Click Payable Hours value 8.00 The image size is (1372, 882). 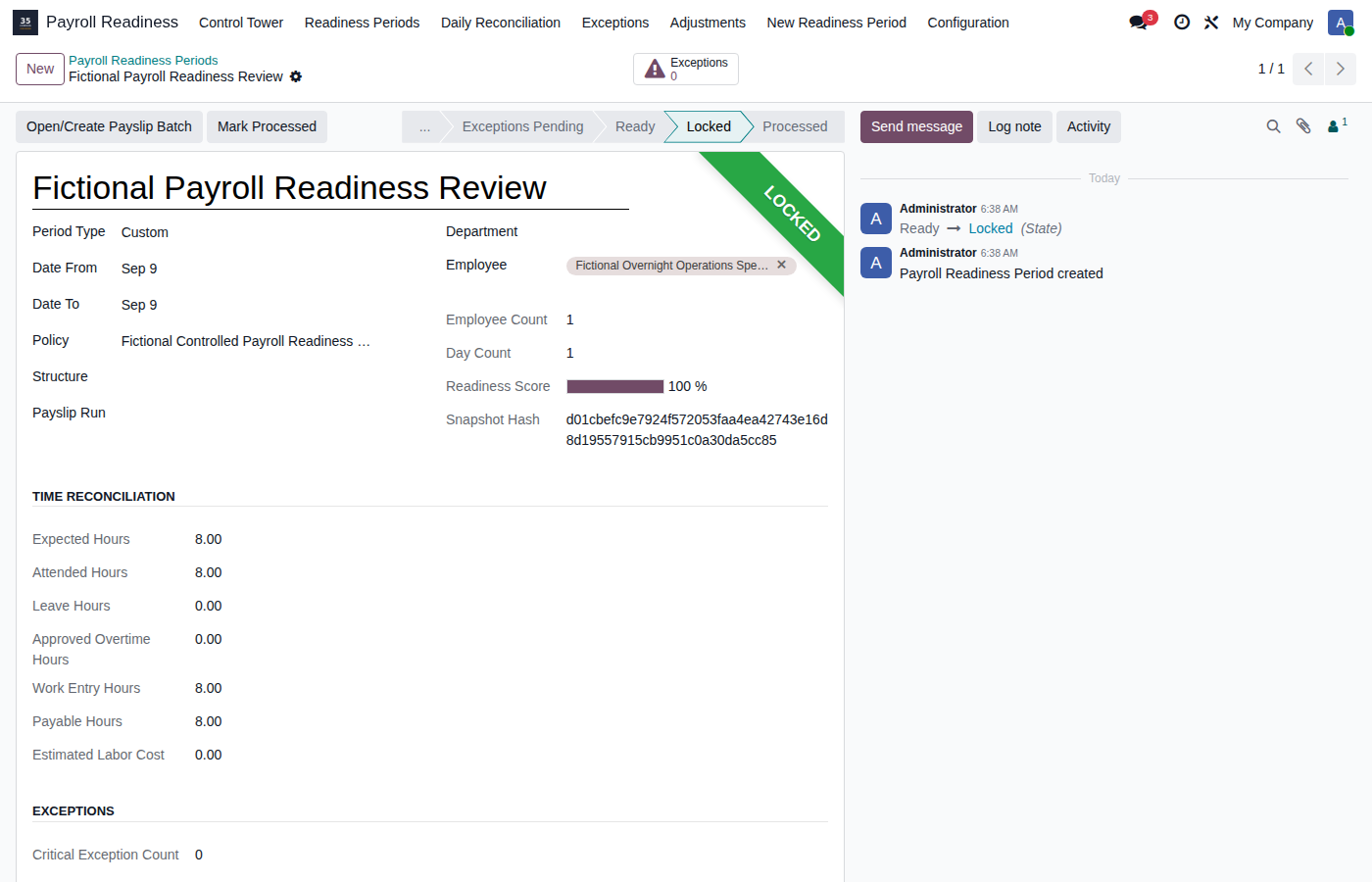click(x=209, y=721)
